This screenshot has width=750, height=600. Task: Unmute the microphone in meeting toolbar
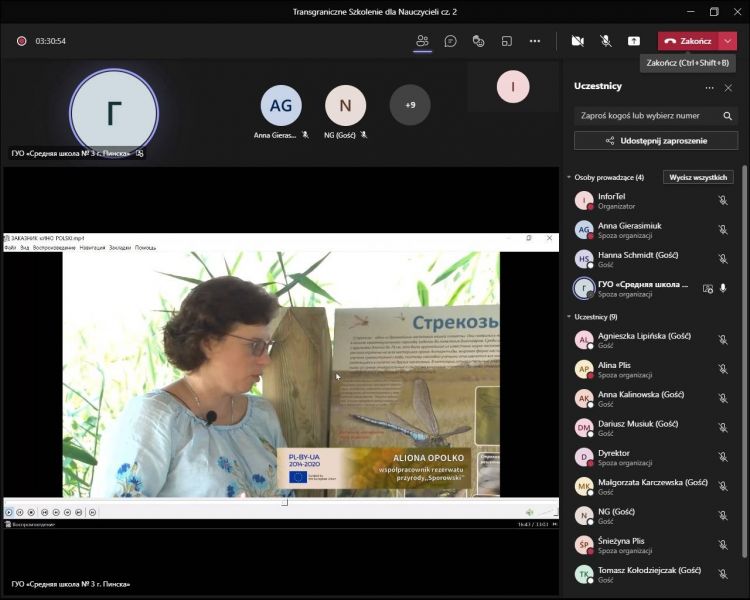tap(606, 41)
